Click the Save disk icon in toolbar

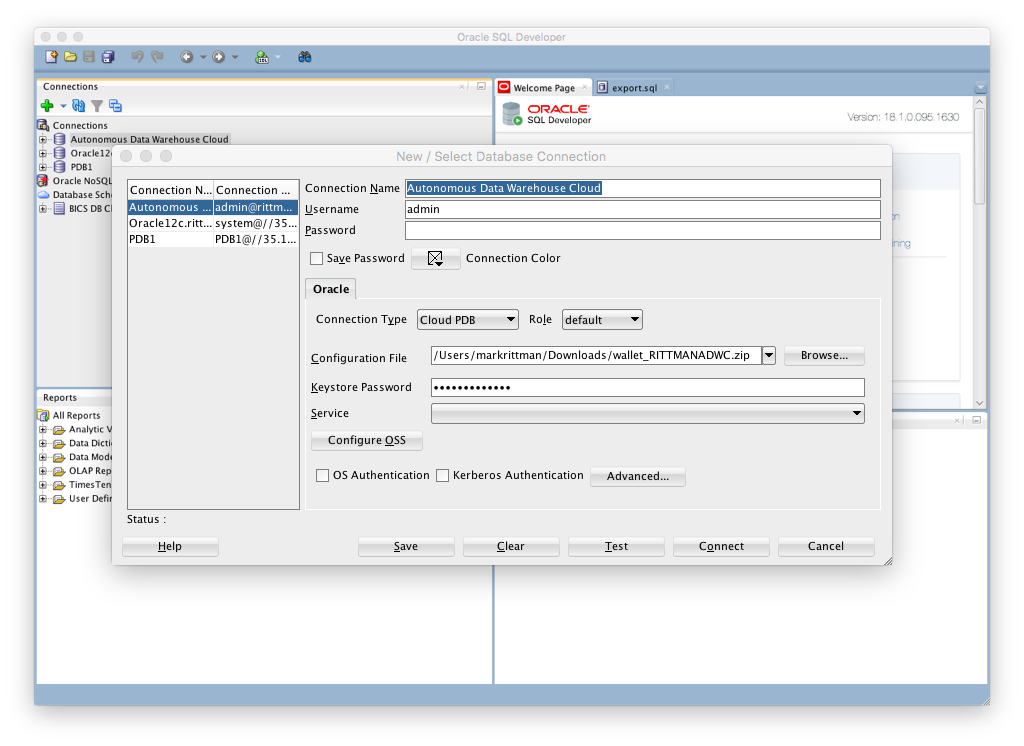(x=89, y=57)
